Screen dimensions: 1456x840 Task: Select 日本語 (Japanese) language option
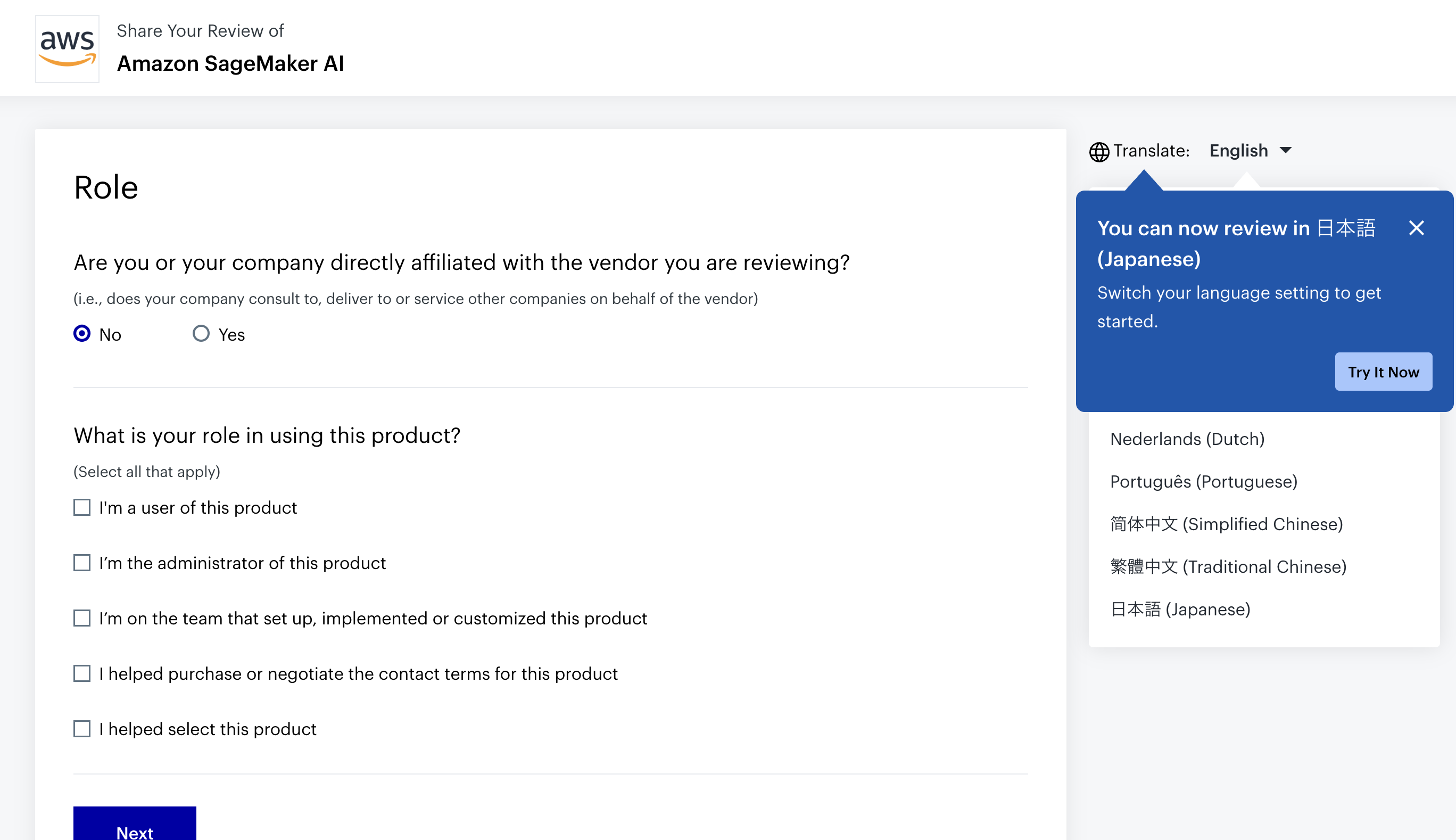(x=1180, y=609)
